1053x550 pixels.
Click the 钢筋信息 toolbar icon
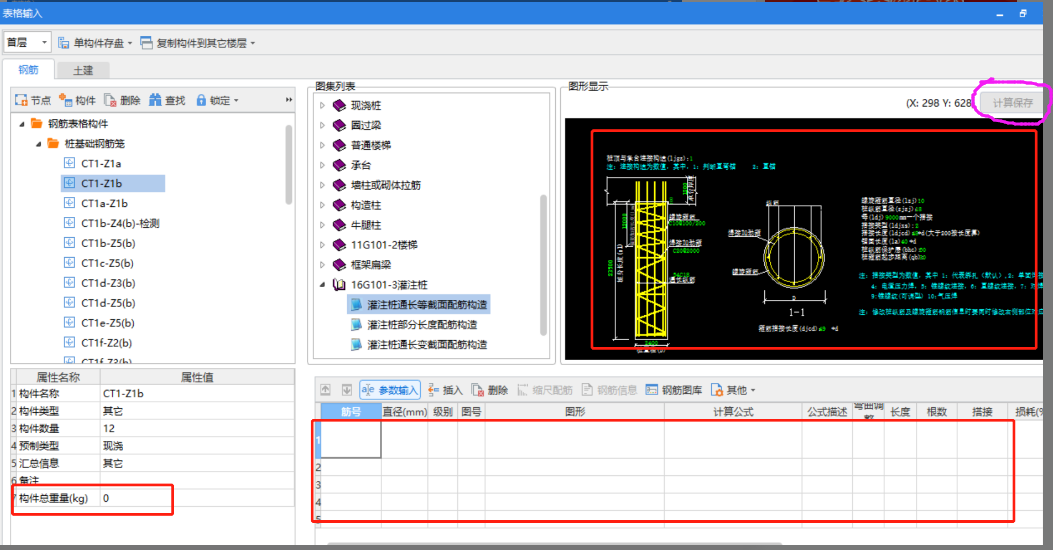pyautogui.click(x=588, y=389)
